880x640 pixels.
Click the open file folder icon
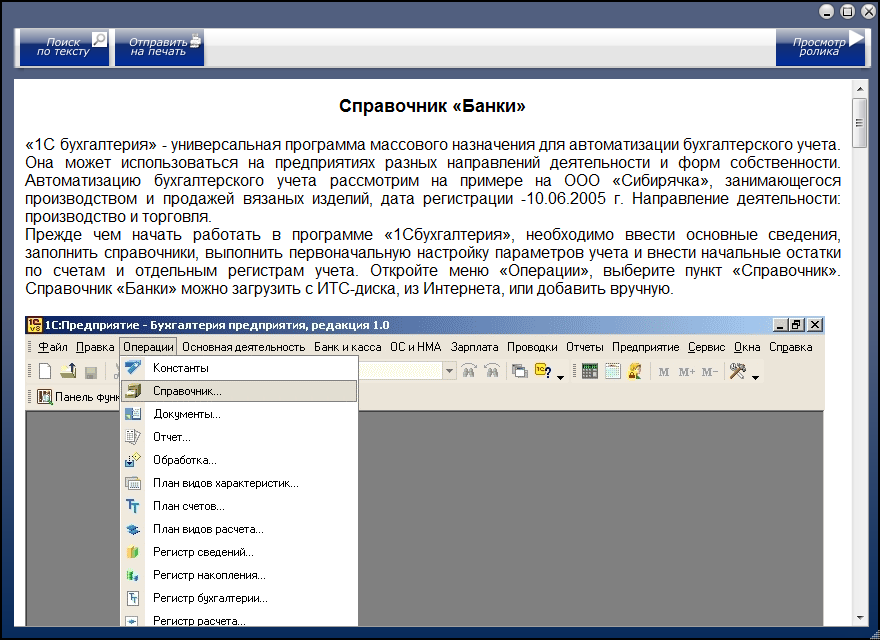click(68, 371)
